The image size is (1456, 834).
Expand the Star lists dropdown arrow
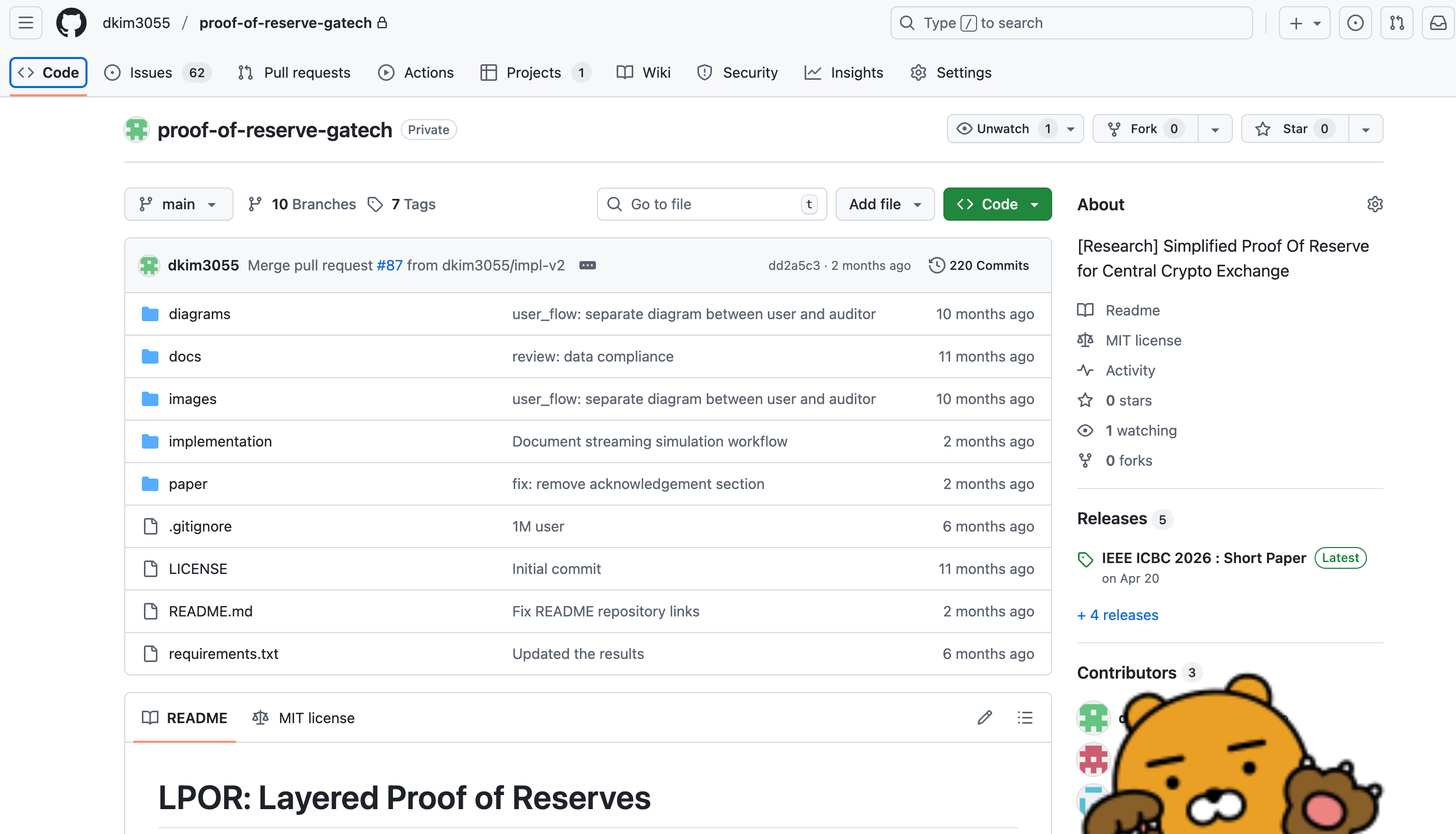[x=1365, y=129]
